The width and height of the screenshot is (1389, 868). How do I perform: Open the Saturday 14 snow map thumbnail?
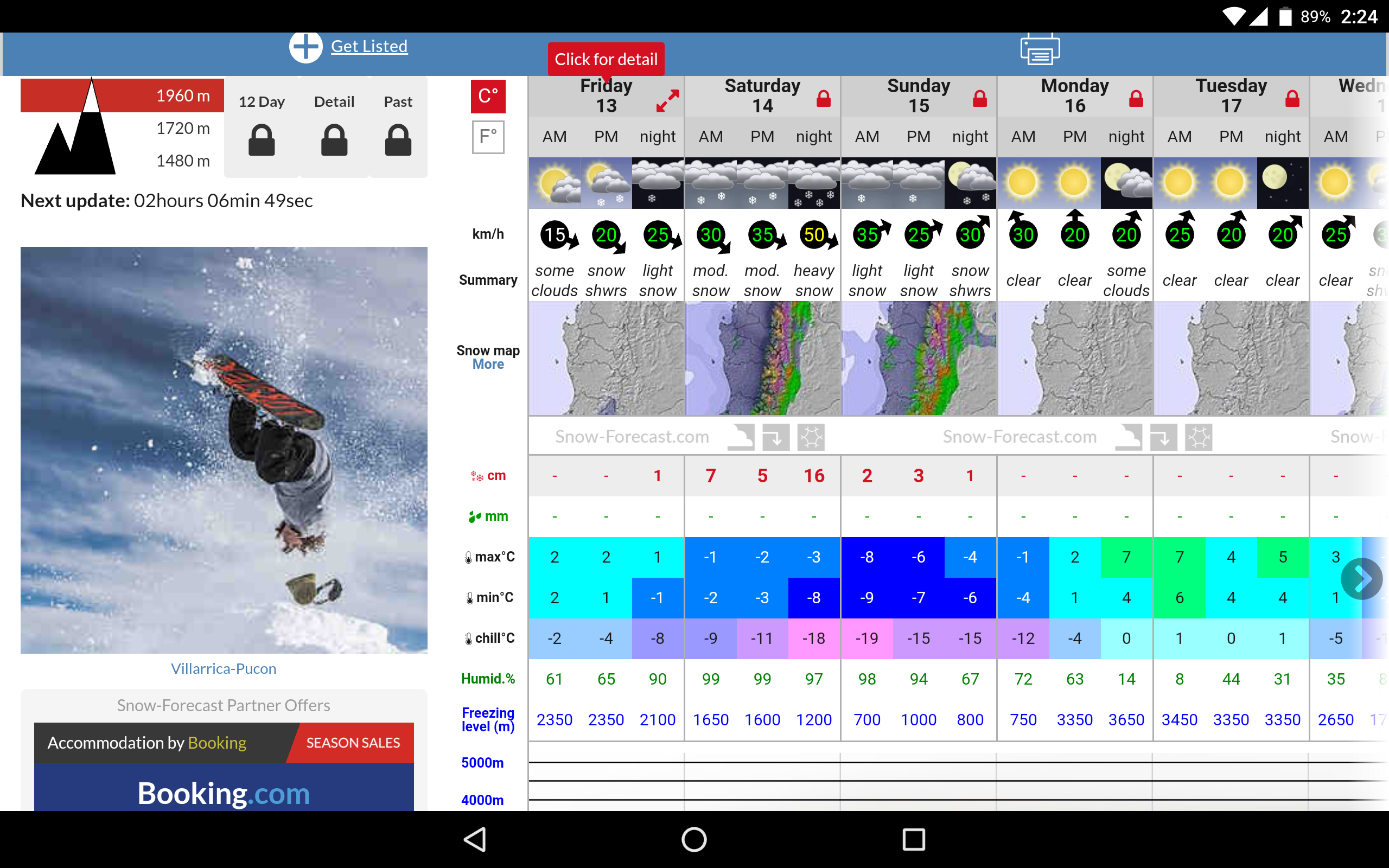(762, 358)
